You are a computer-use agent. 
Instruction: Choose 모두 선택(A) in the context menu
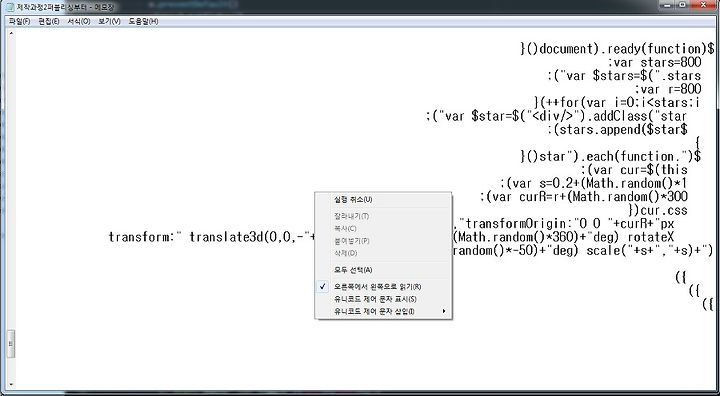(x=383, y=270)
